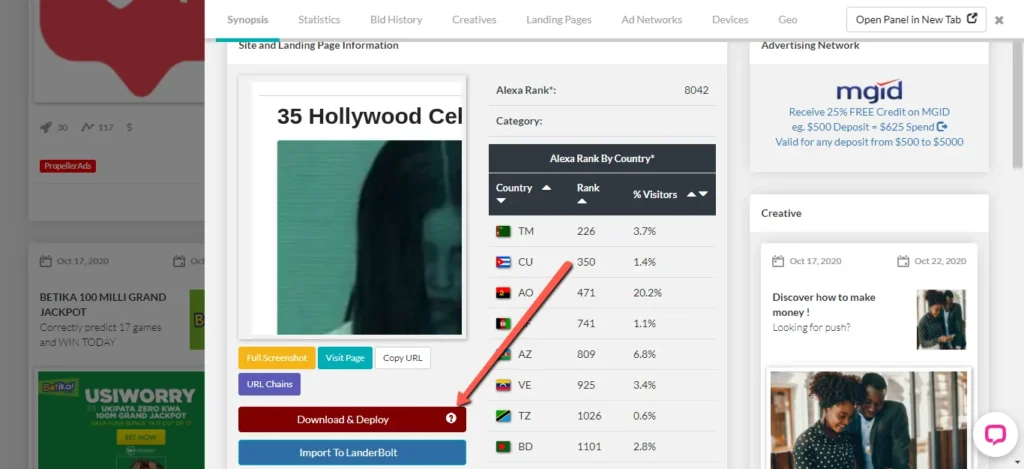Open Panel in New Tab

tap(916, 20)
